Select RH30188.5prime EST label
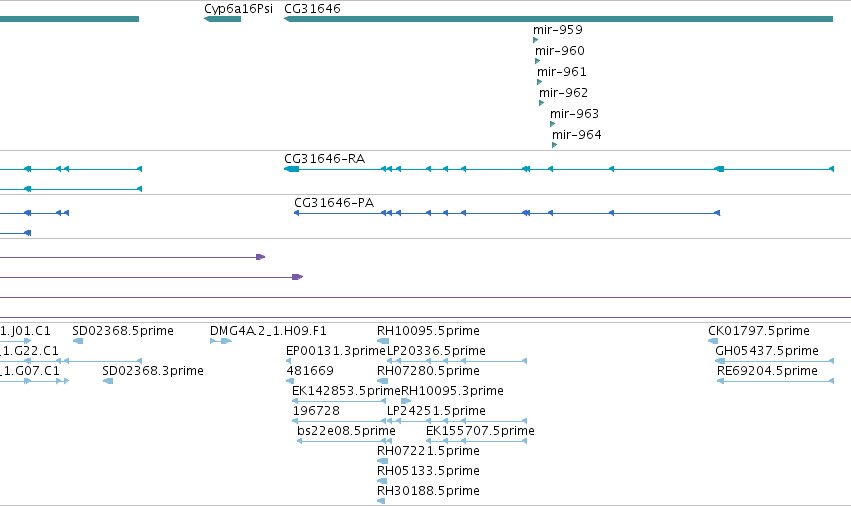 (428, 491)
